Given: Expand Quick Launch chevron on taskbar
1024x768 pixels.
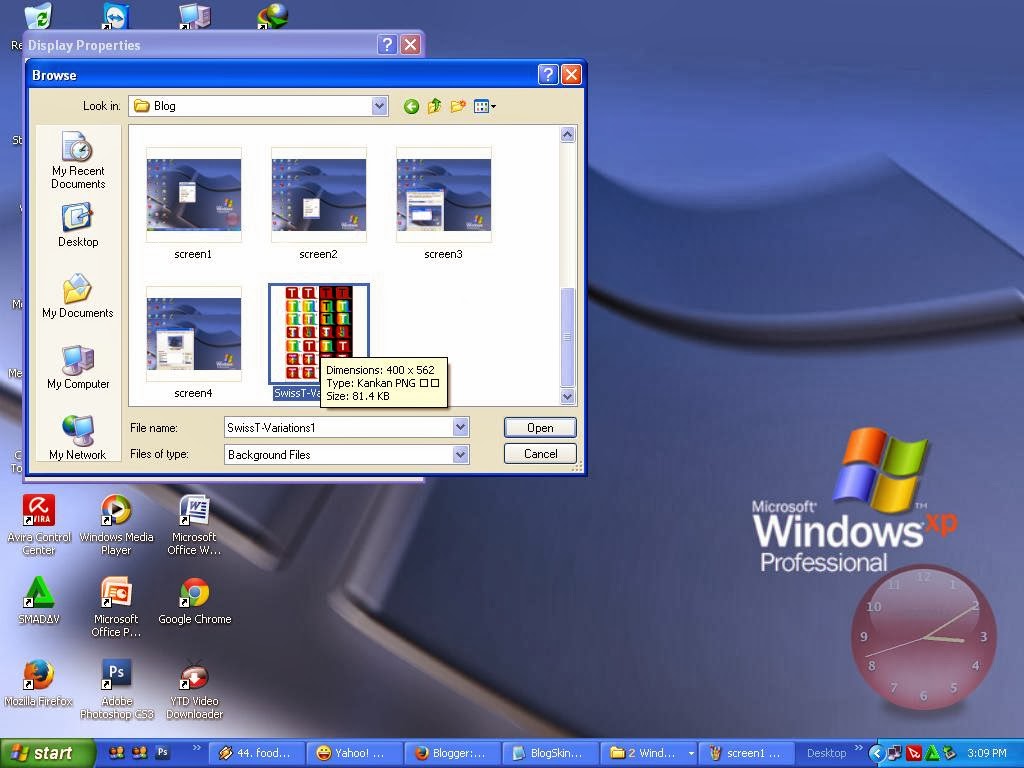Looking at the screenshot, I should point(196,748).
